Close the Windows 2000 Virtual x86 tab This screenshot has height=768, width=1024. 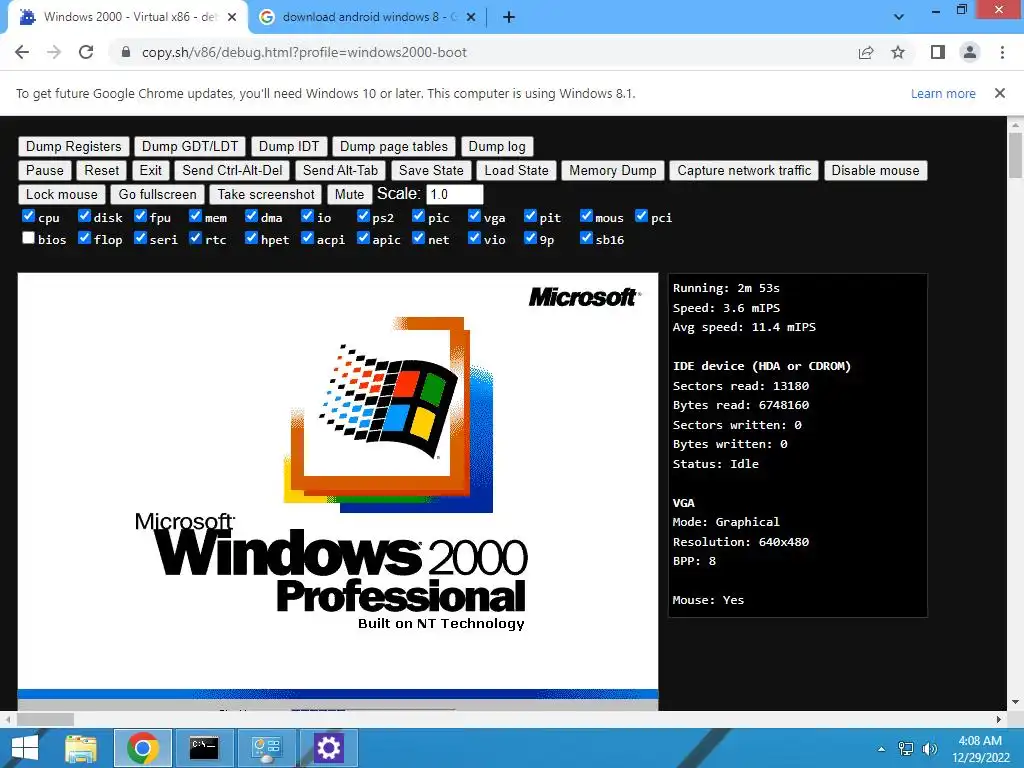(232, 17)
